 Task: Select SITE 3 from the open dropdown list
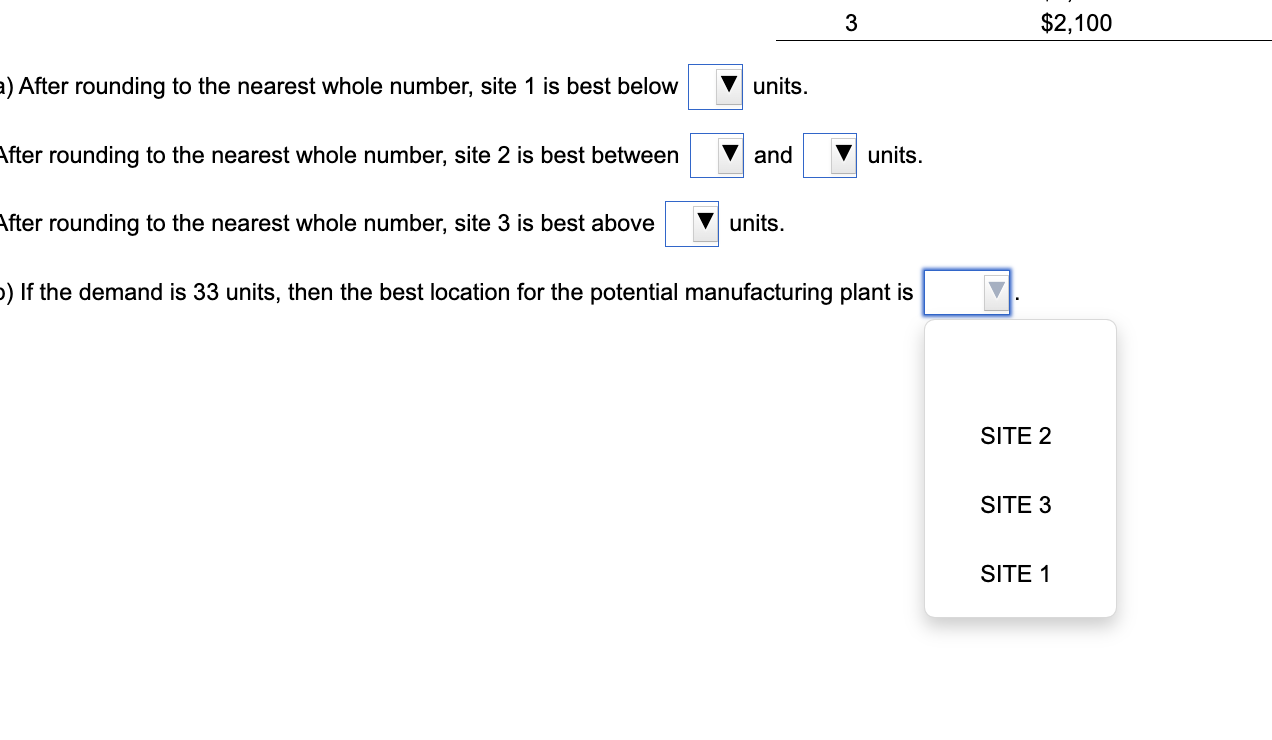[x=1015, y=505]
